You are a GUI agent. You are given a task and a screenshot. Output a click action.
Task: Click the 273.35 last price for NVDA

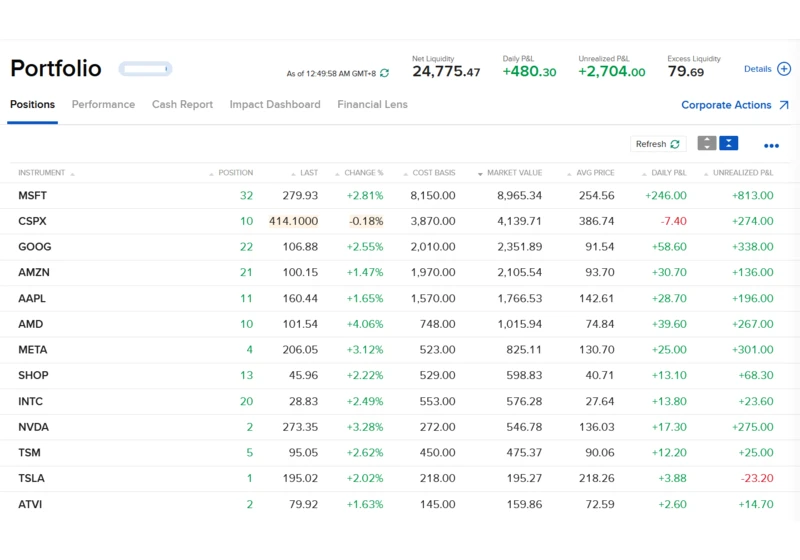click(x=300, y=427)
